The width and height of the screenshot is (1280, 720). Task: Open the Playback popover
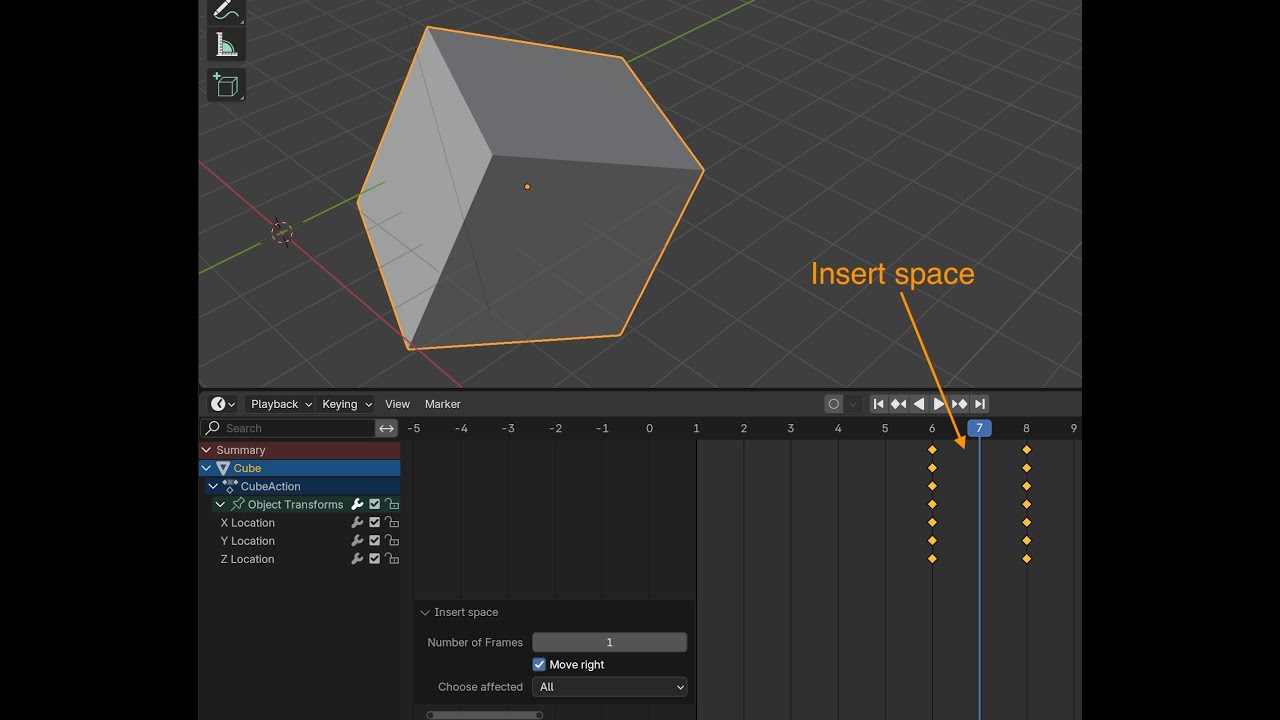[280, 404]
